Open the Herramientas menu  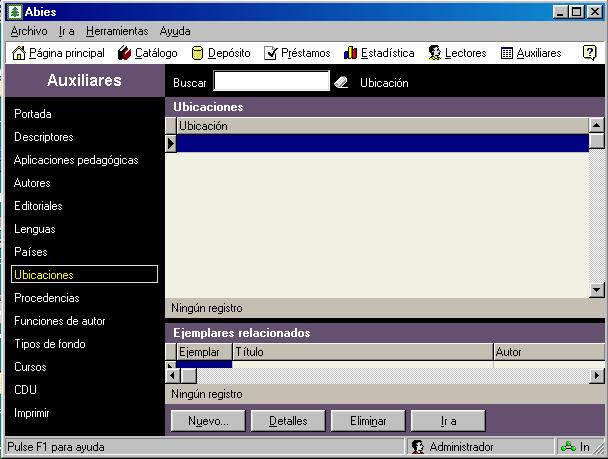point(117,31)
